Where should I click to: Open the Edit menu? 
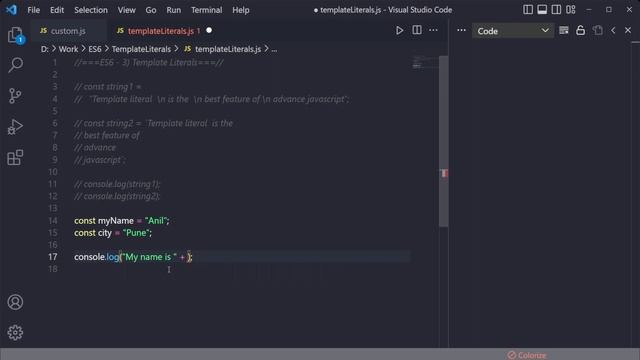click(x=57, y=10)
